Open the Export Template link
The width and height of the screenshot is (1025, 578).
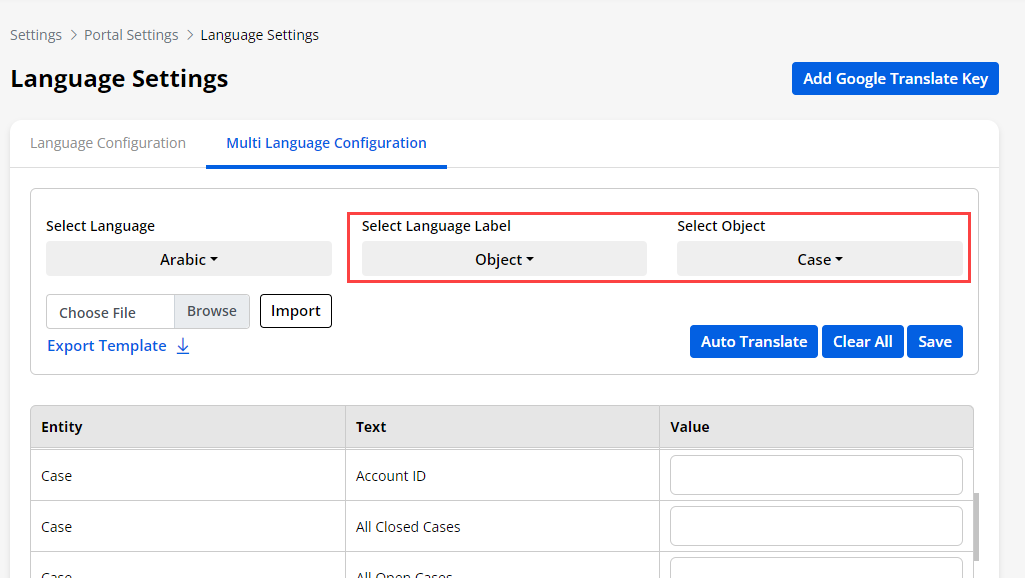coord(107,346)
